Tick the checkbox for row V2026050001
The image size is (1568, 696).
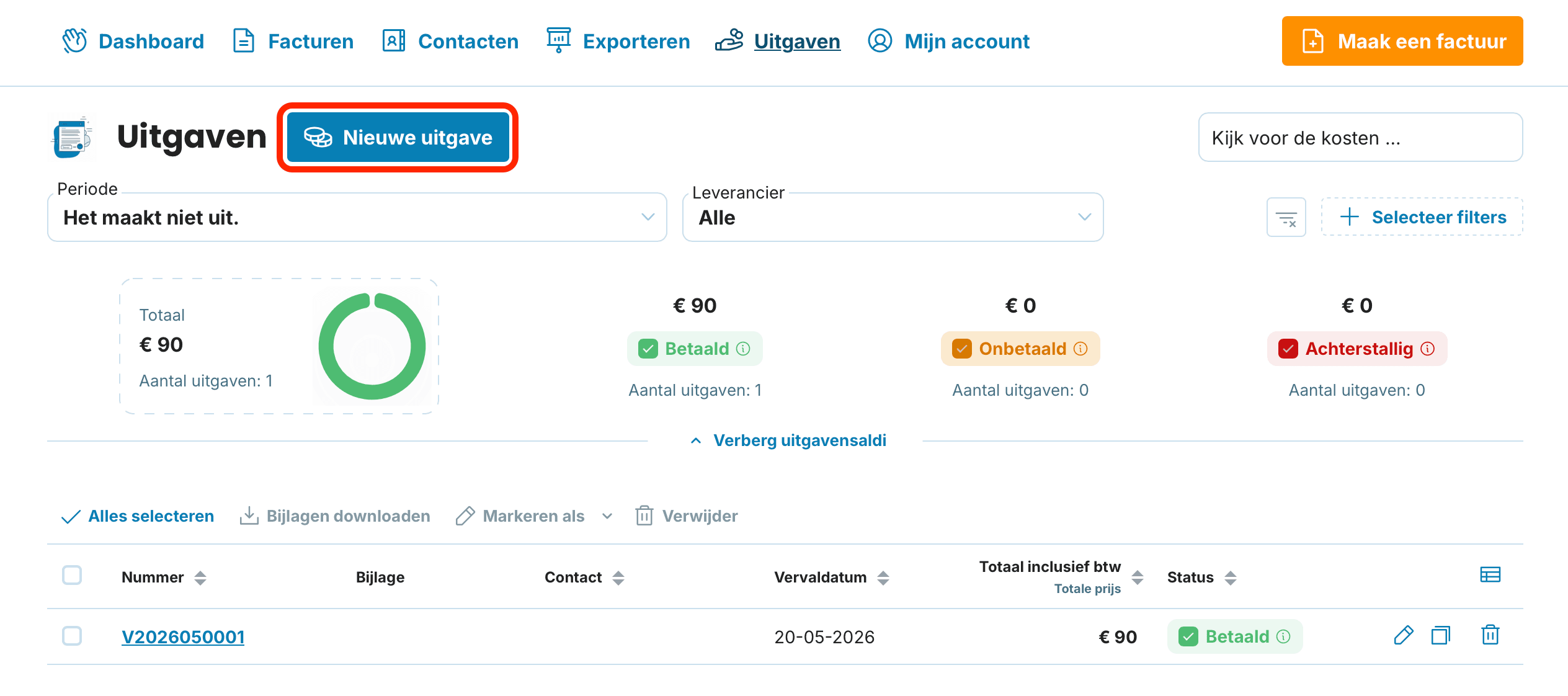72,636
